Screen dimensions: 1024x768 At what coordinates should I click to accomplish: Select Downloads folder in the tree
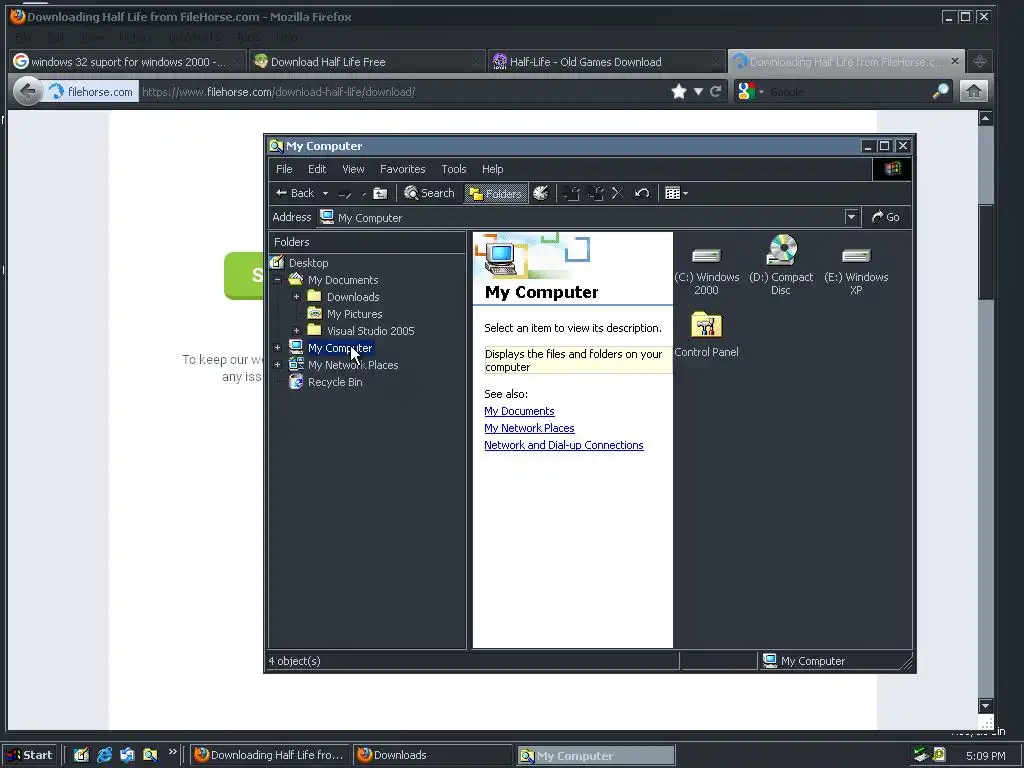coord(353,297)
